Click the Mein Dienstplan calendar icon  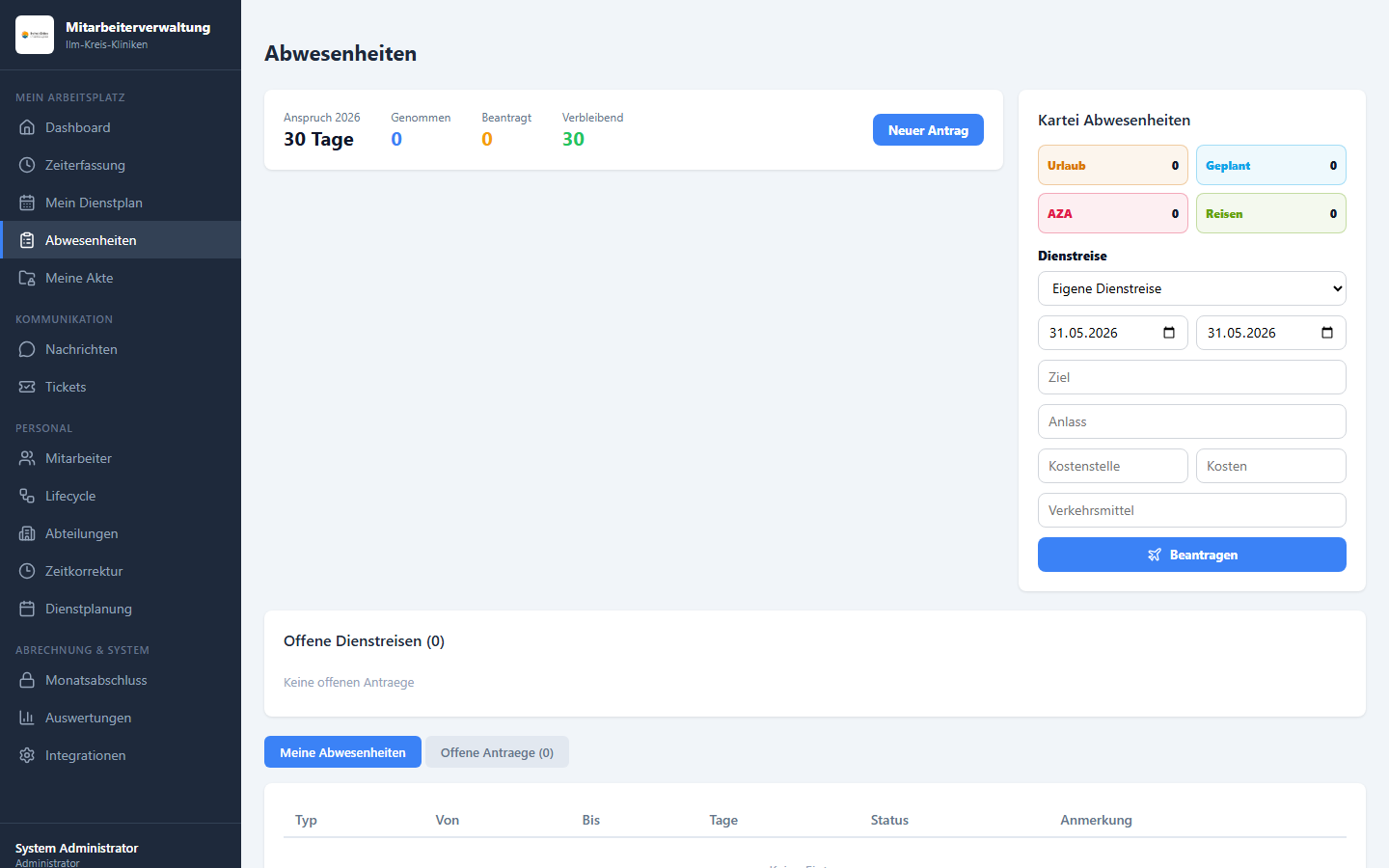pyautogui.click(x=27, y=203)
